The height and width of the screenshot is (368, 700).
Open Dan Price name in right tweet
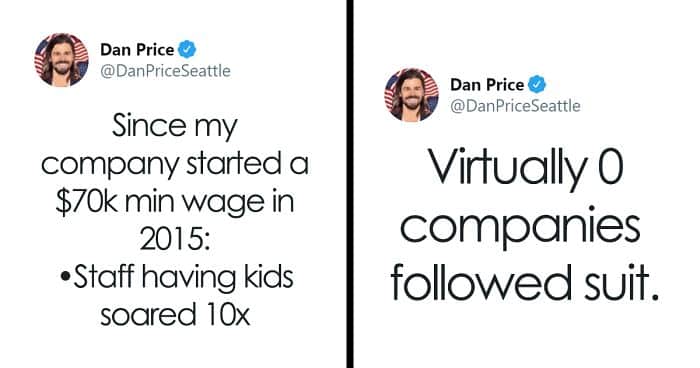[x=487, y=84]
